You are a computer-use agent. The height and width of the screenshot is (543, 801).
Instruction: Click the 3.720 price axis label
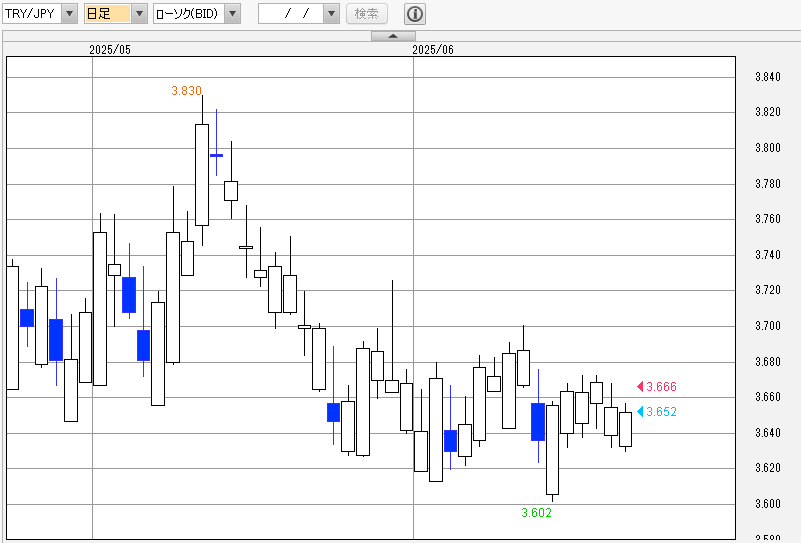tap(768, 290)
